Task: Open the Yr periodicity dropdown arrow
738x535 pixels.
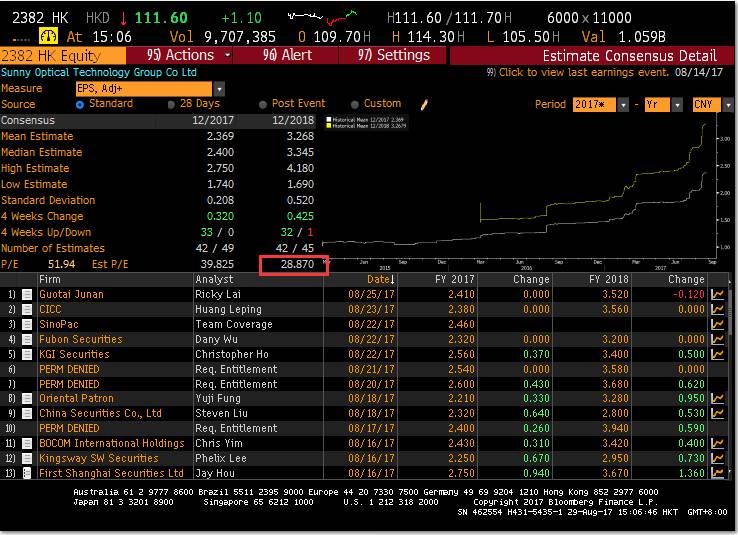Action: coord(677,104)
